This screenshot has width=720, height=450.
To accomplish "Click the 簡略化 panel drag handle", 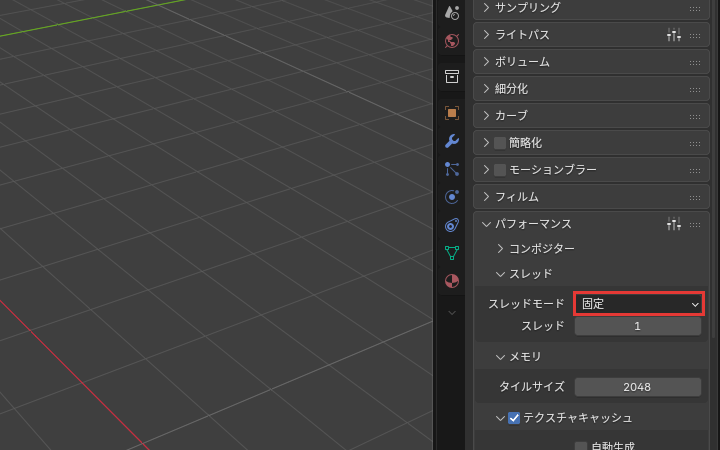I will 695,144.
